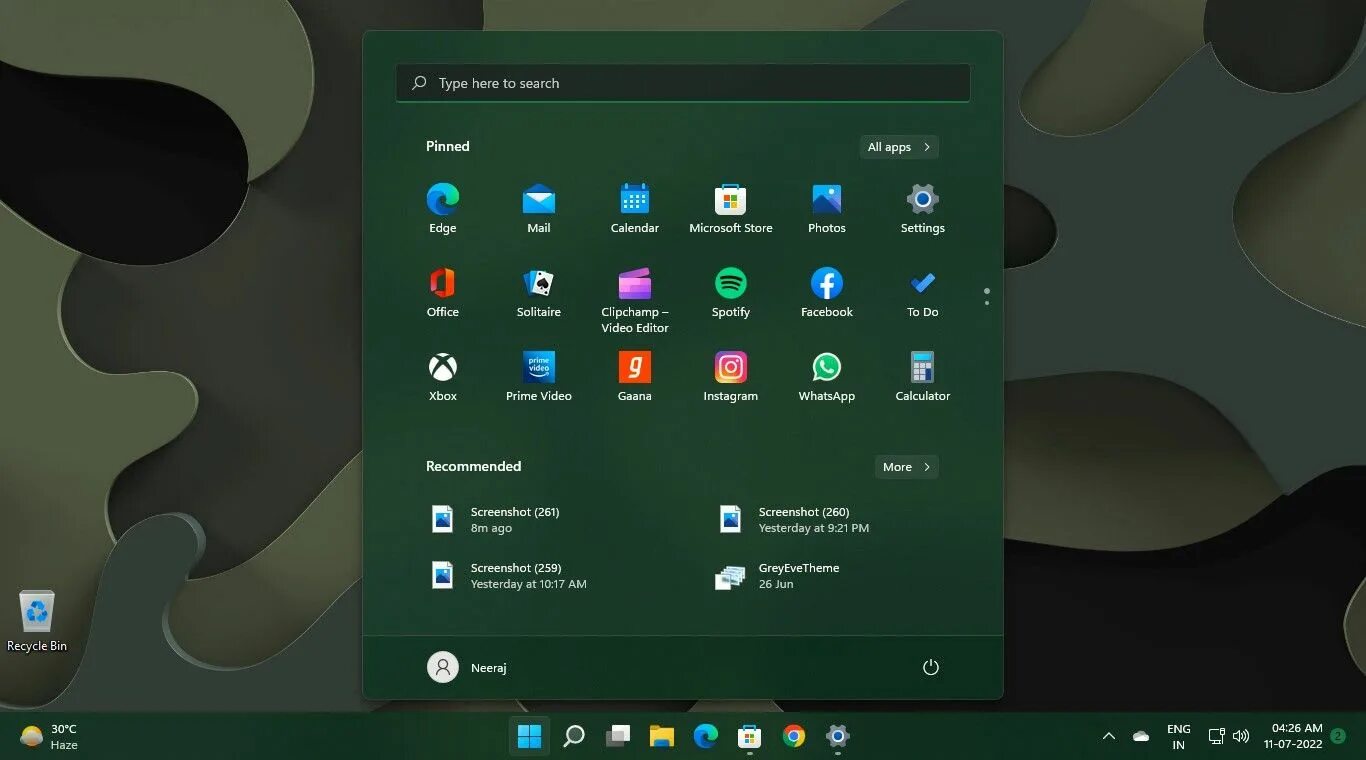This screenshot has height=760, width=1366.
Task: Show All apps list
Action: (x=899, y=147)
